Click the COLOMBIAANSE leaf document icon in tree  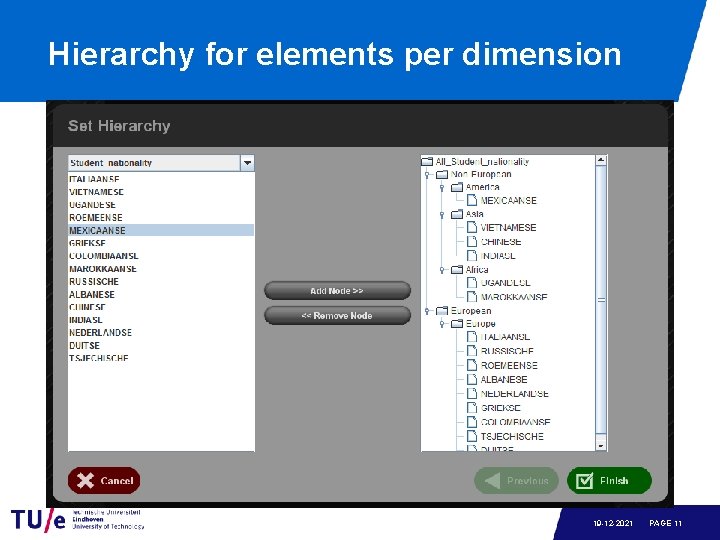click(472, 422)
